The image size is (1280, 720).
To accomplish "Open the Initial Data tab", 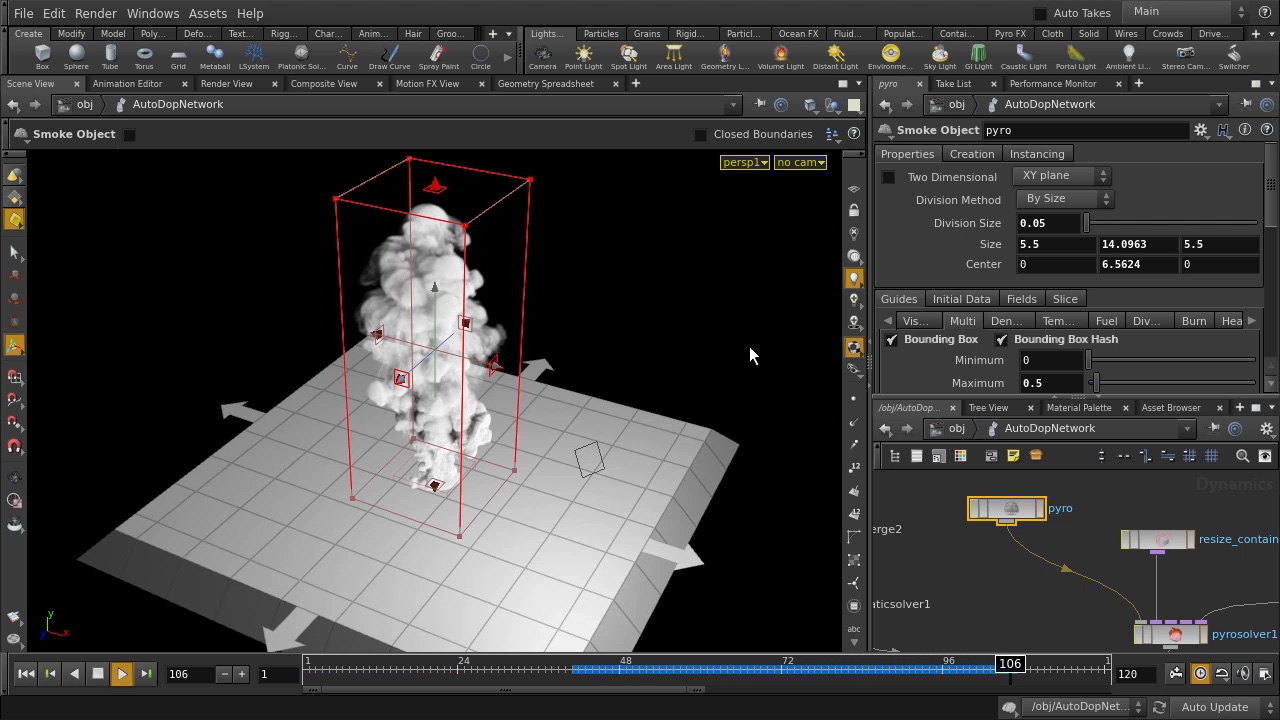I will tap(962, 299).
